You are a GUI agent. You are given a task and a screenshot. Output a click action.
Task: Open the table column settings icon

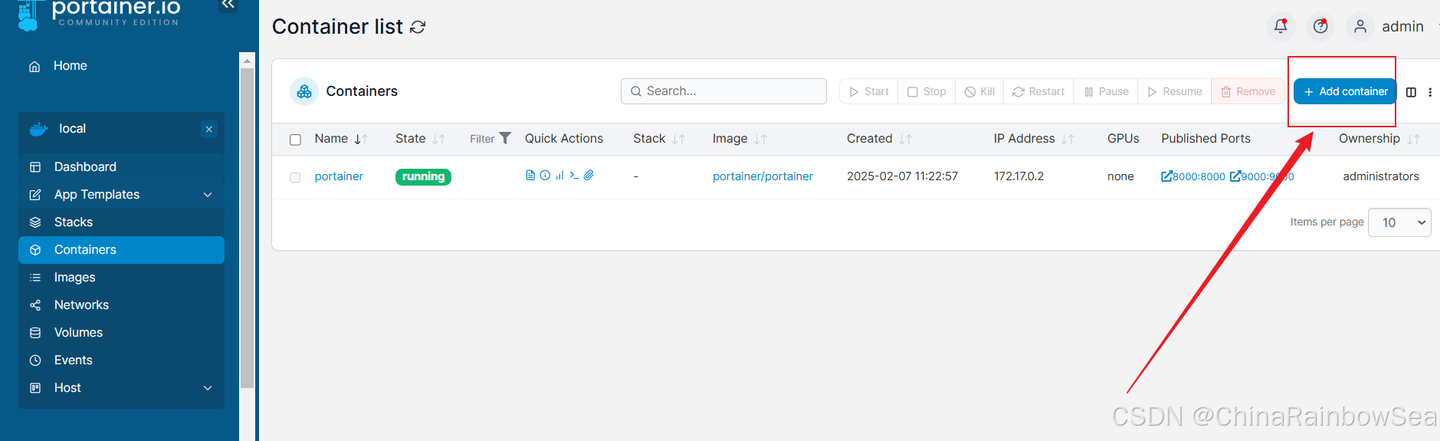[x=1411, y=92]
